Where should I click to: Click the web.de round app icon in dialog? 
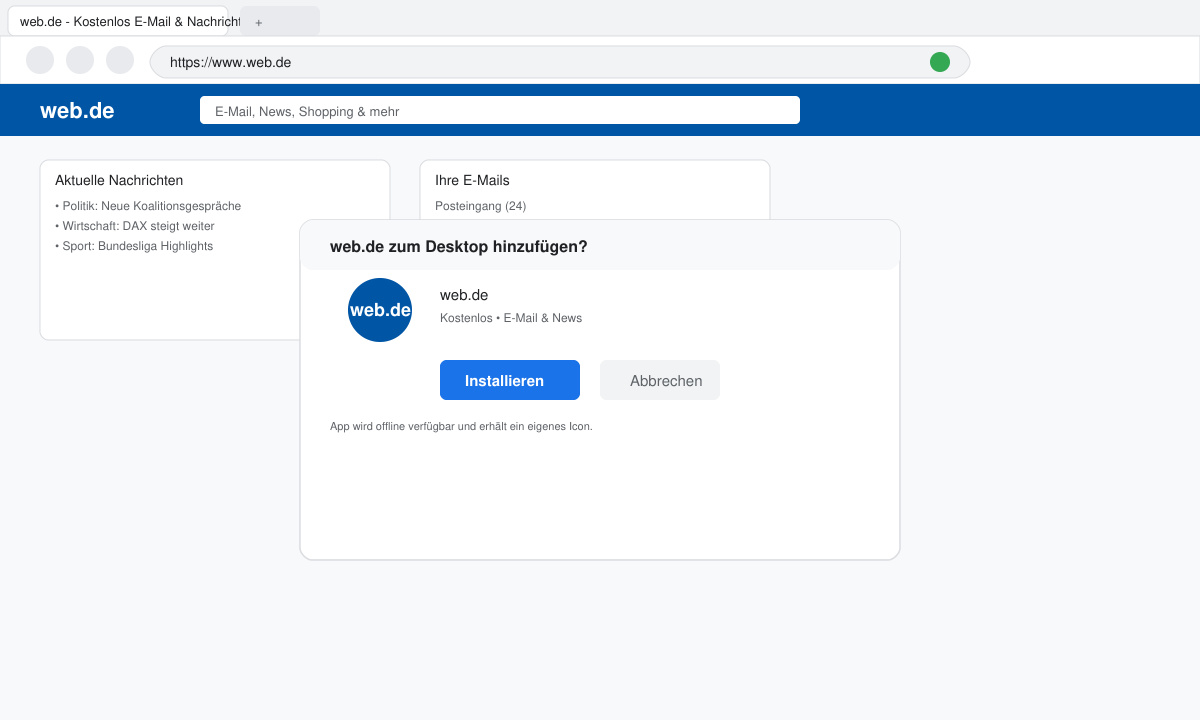[x=380, y=310]
